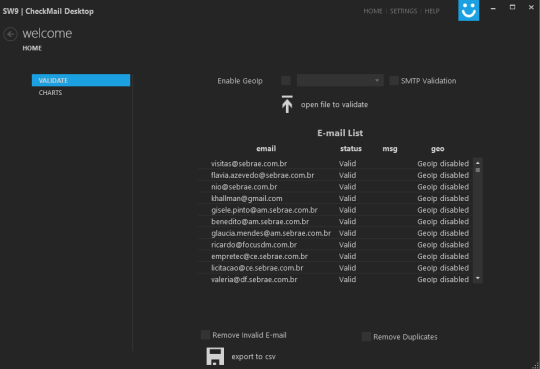The width and height of the screenshot is (540, 369).
Task: Click the email column header
Action: tap(266, 148)
